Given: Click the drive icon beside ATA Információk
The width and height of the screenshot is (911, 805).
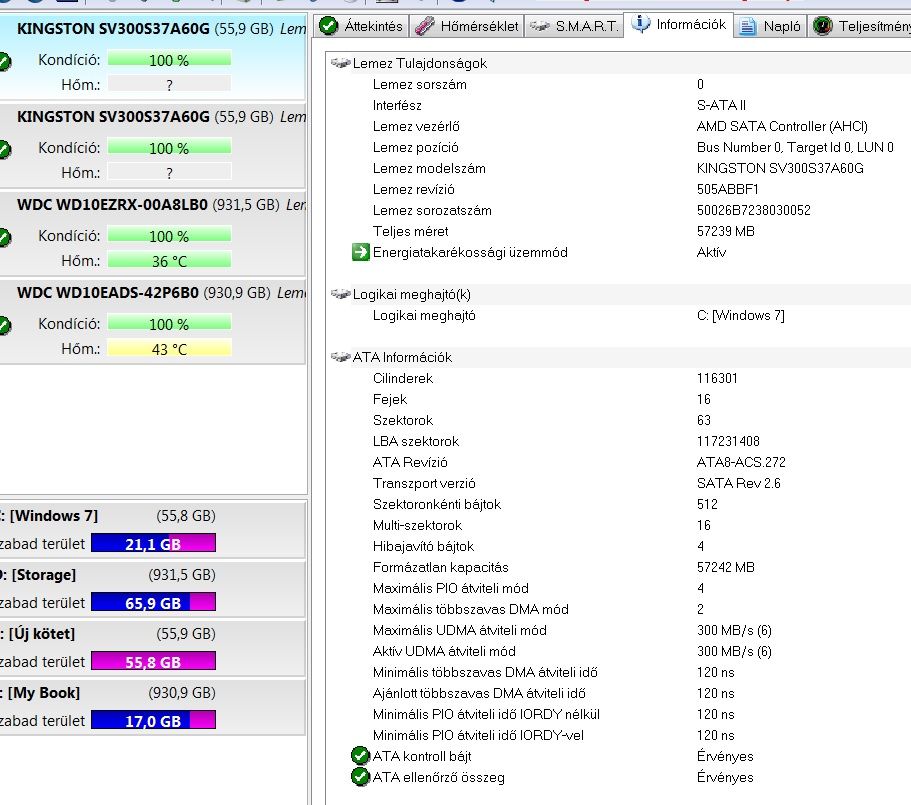Looking at the screenshot, I should [x=340, y=357].
